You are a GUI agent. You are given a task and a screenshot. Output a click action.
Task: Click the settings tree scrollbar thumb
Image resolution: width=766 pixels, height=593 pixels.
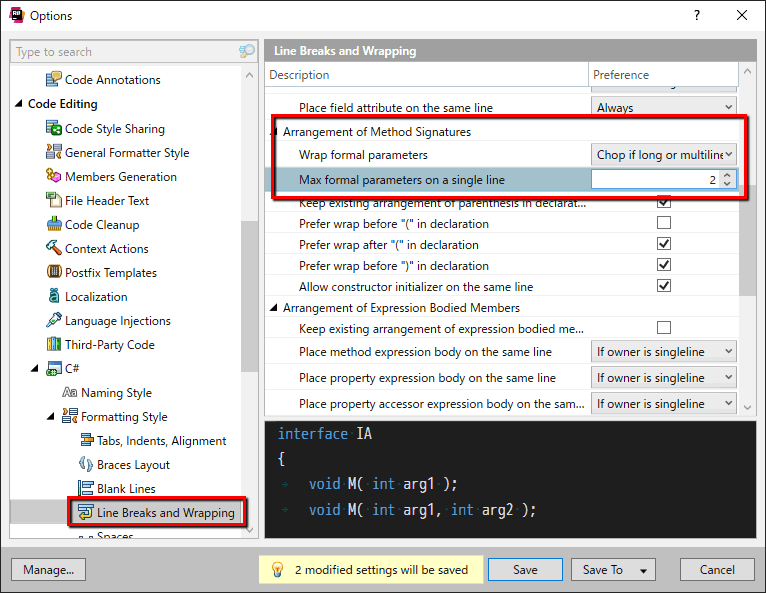(249, 296)
